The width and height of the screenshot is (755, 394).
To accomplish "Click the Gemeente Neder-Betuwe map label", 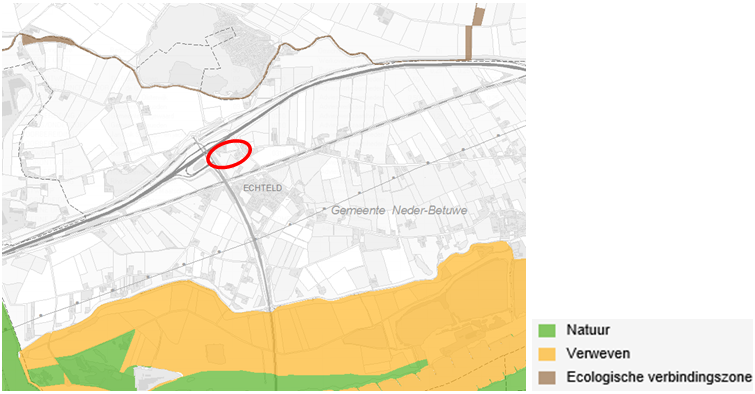I will click(399, 210).
